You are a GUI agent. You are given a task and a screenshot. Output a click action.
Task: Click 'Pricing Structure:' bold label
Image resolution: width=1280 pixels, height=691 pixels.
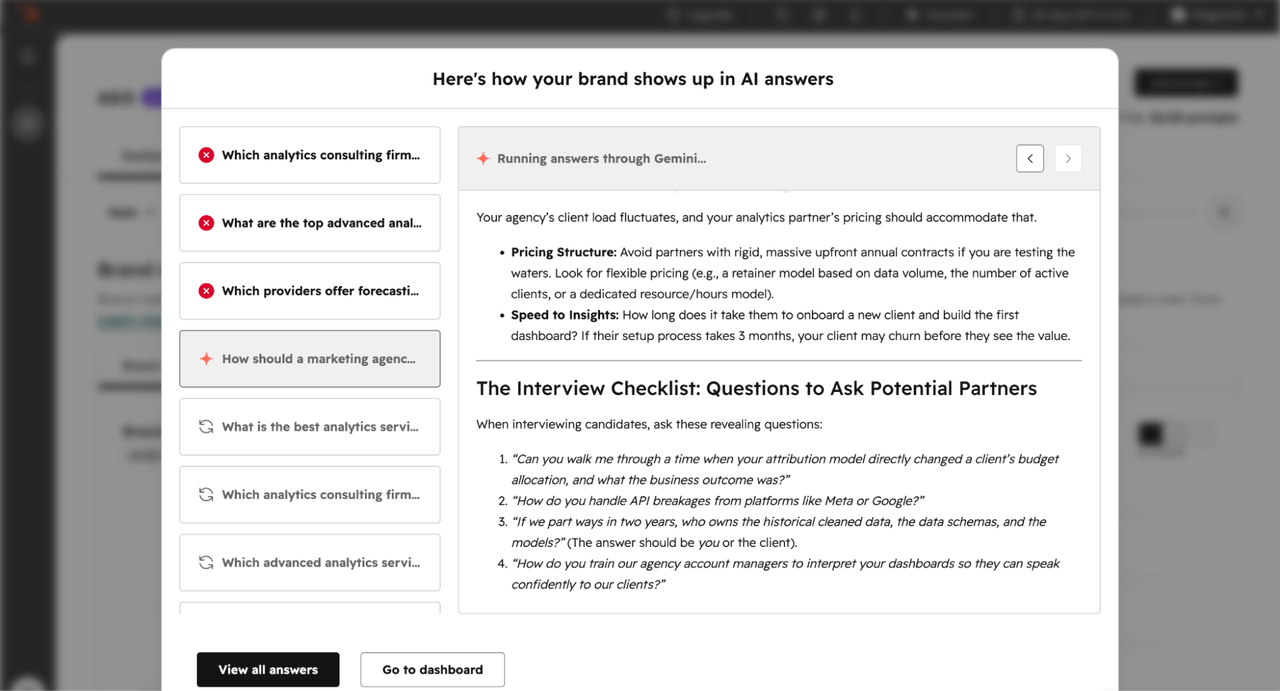click(x=563, y=252)
